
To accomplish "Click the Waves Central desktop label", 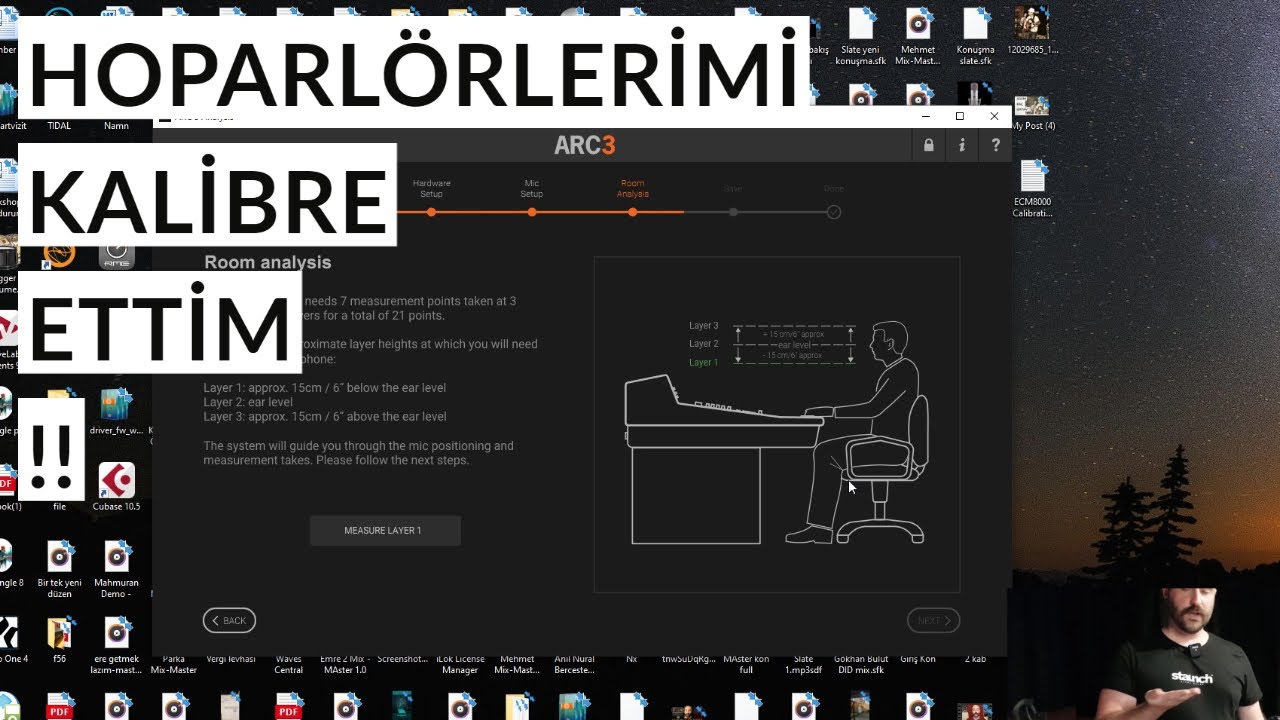I will point(289,664).
